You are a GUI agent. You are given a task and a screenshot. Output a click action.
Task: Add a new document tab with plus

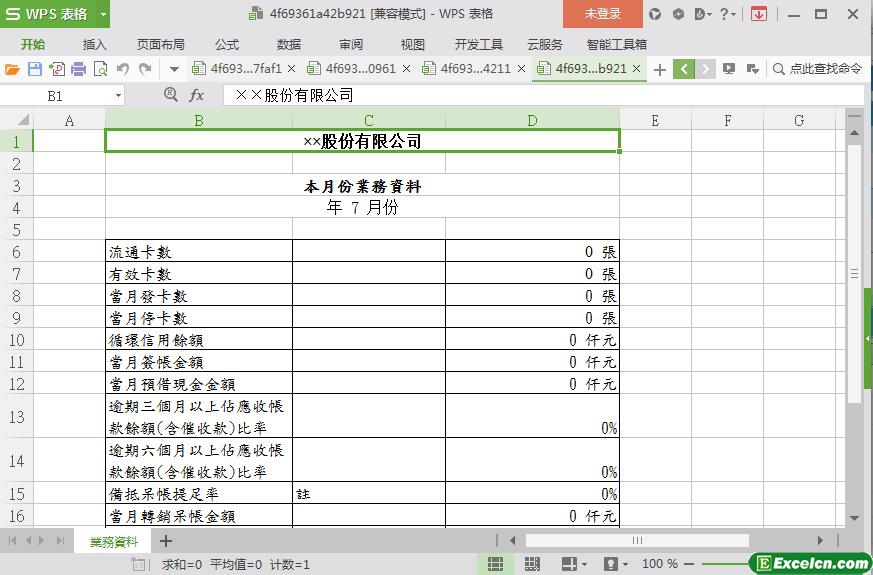tap(660, 70)
